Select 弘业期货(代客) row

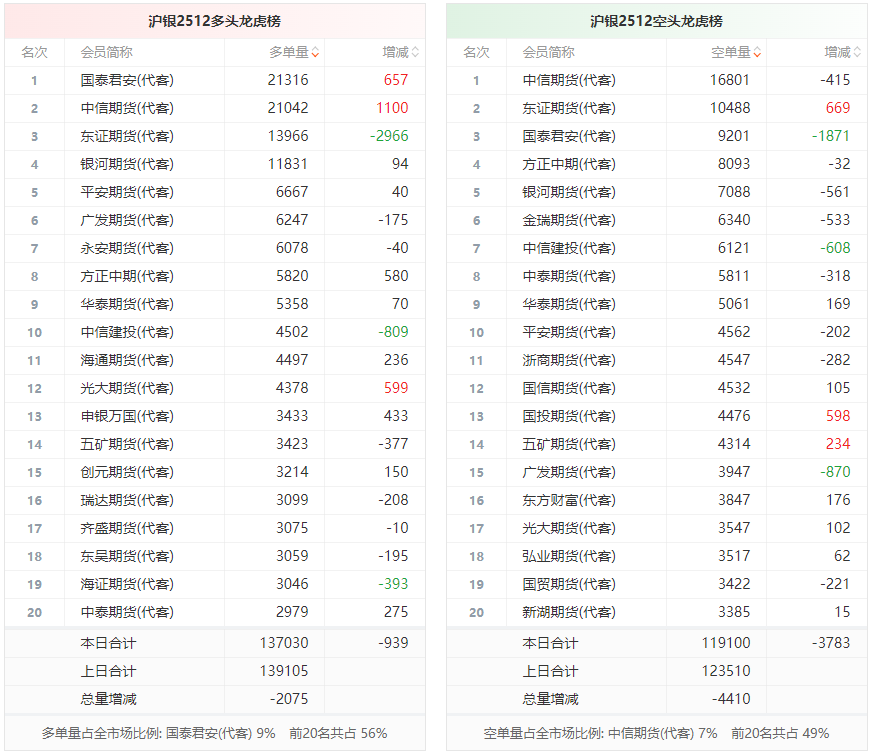tap(657, 556)
